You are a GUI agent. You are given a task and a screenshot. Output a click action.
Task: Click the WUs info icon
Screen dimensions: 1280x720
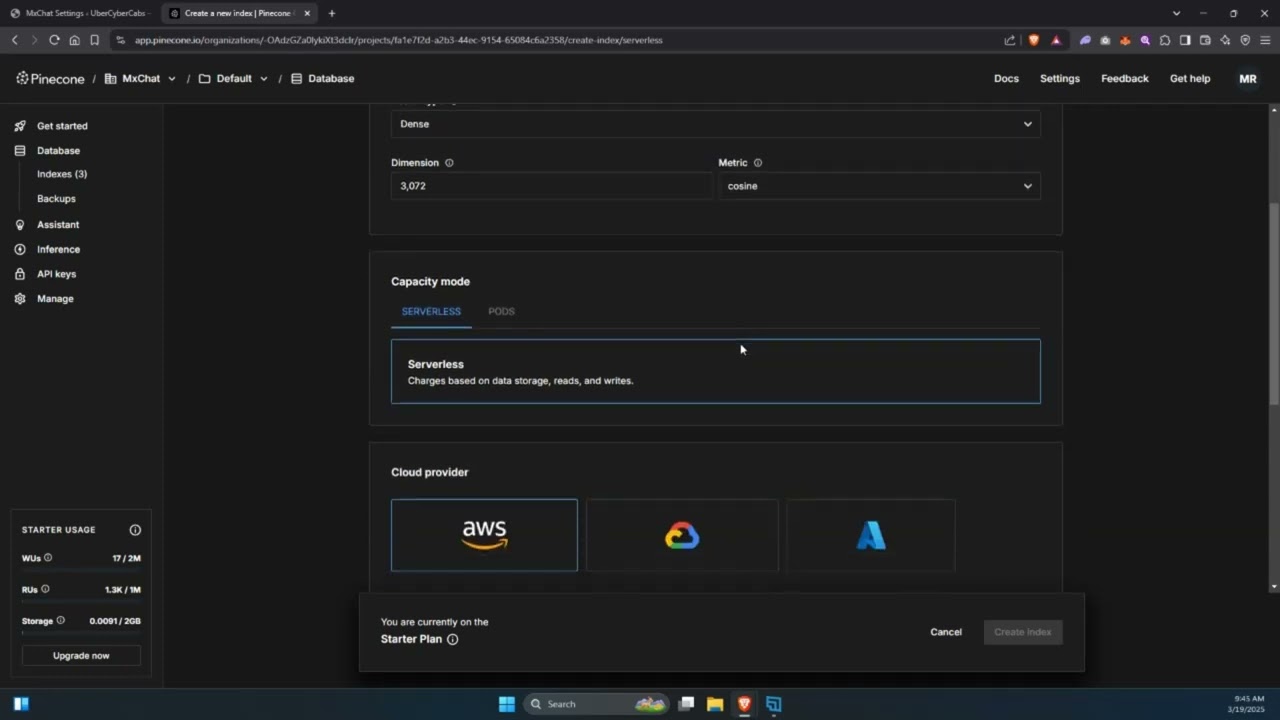point(48,558)
